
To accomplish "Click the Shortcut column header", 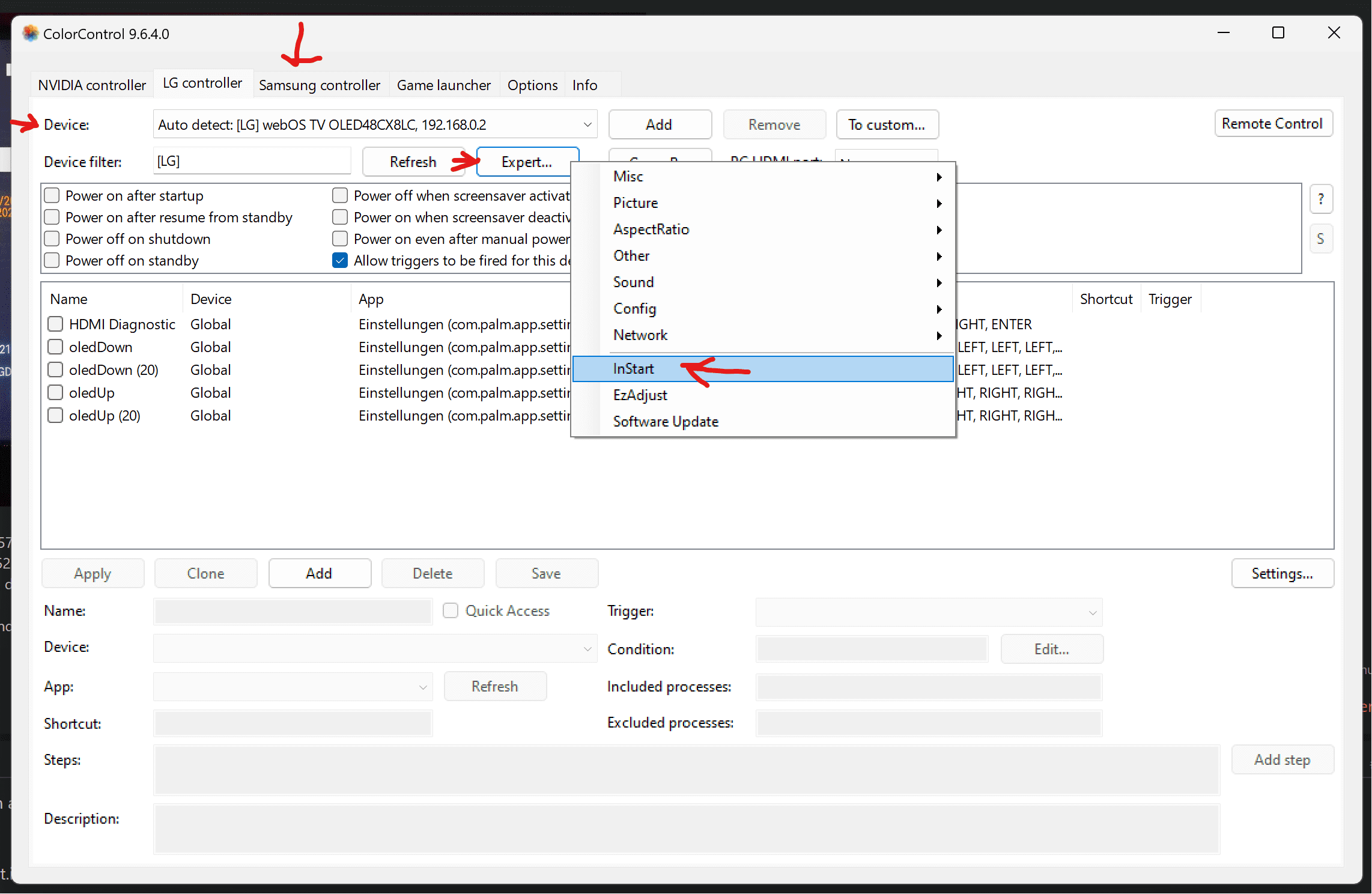I will tap(1106, 299).
